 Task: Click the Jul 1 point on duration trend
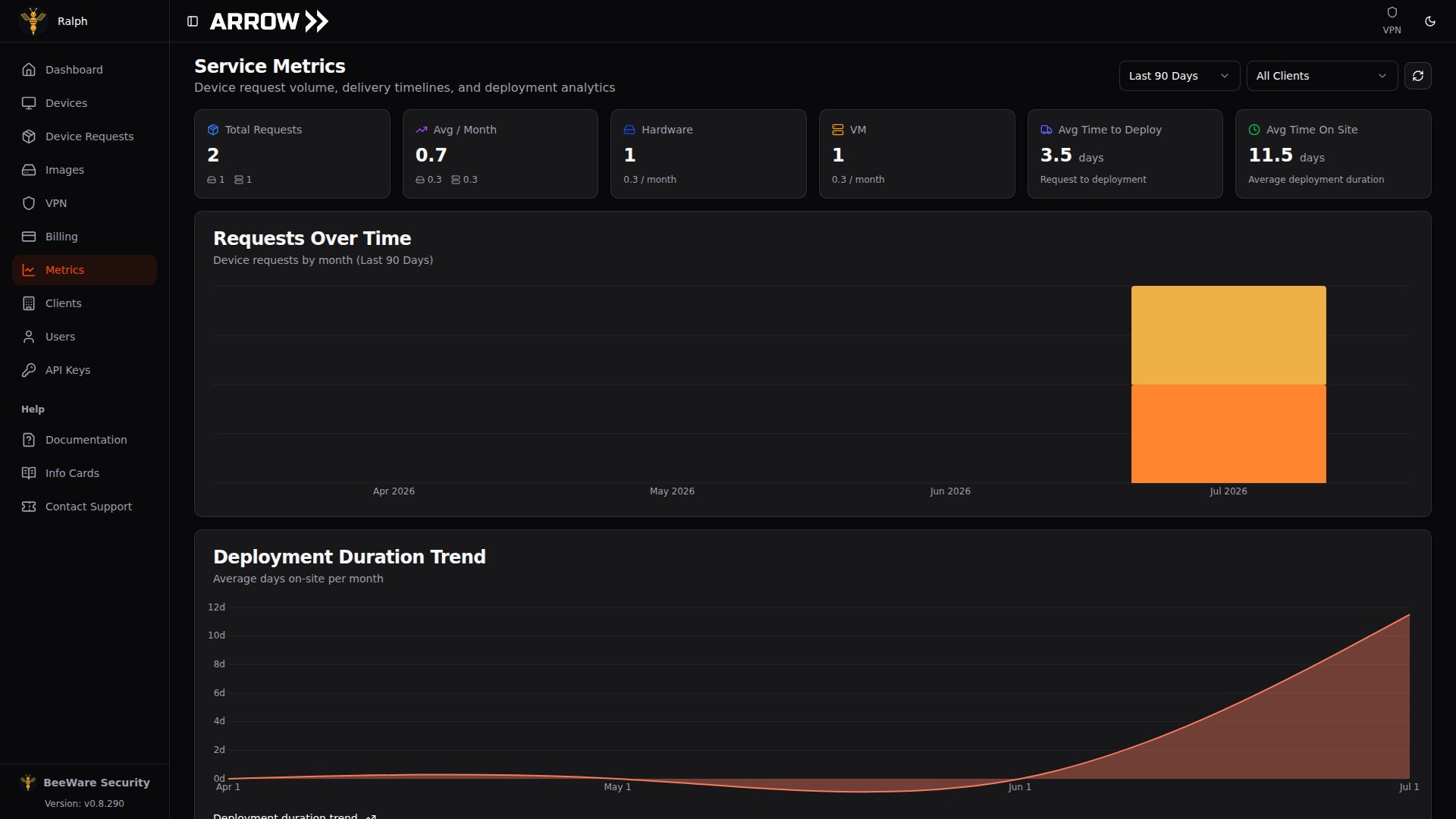click(x=1409, y=615)
